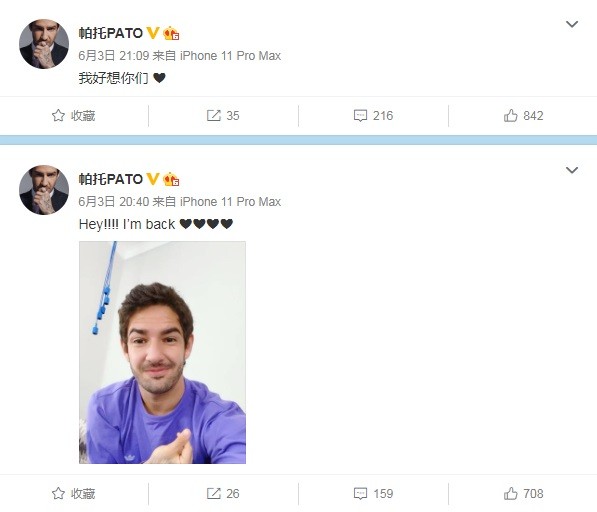597x512 pixels.
Task: Click the avatar on the second post
Action: click(x=44, y=190)
